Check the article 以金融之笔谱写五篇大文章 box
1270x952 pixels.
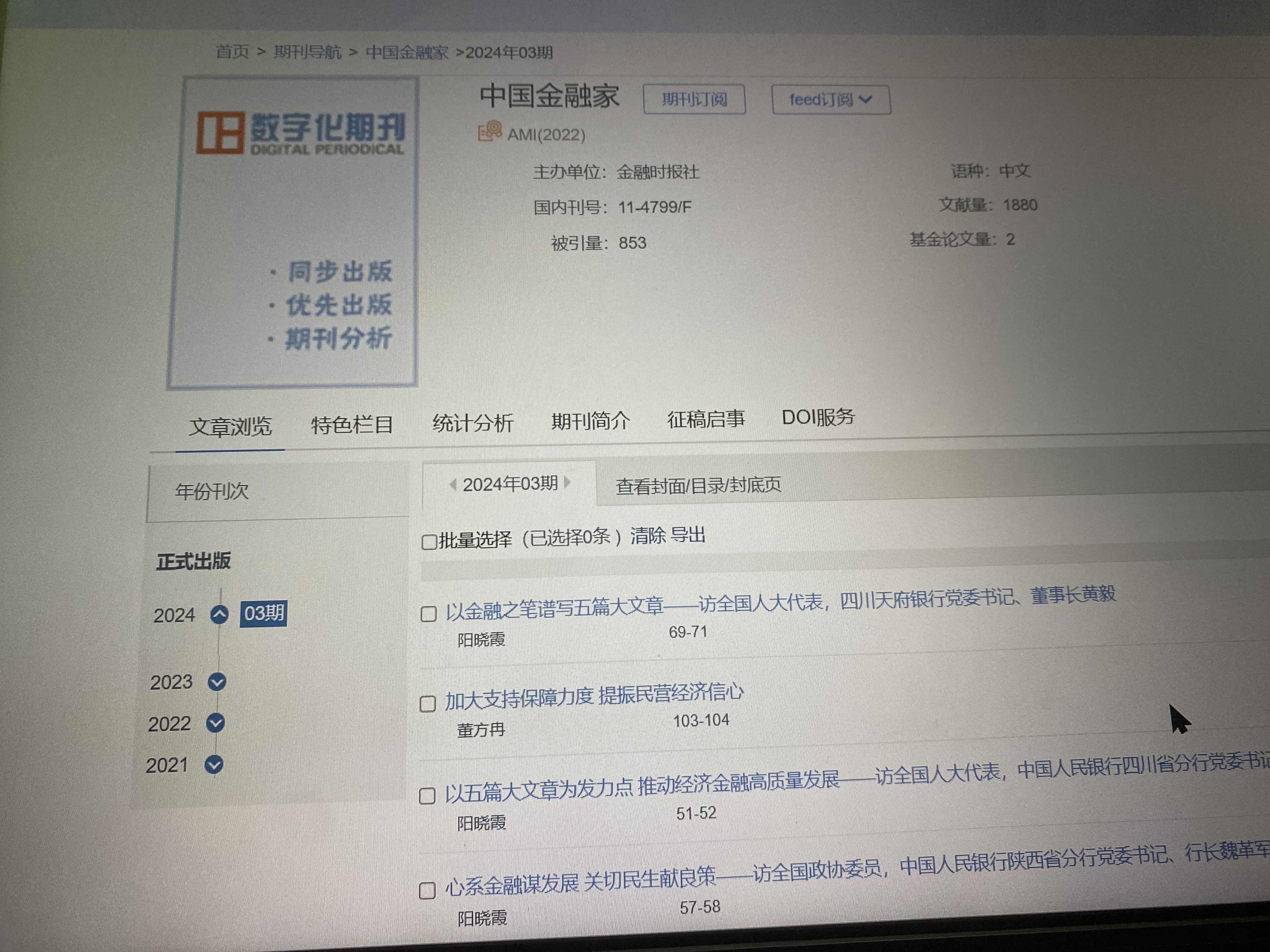[428, 614]
